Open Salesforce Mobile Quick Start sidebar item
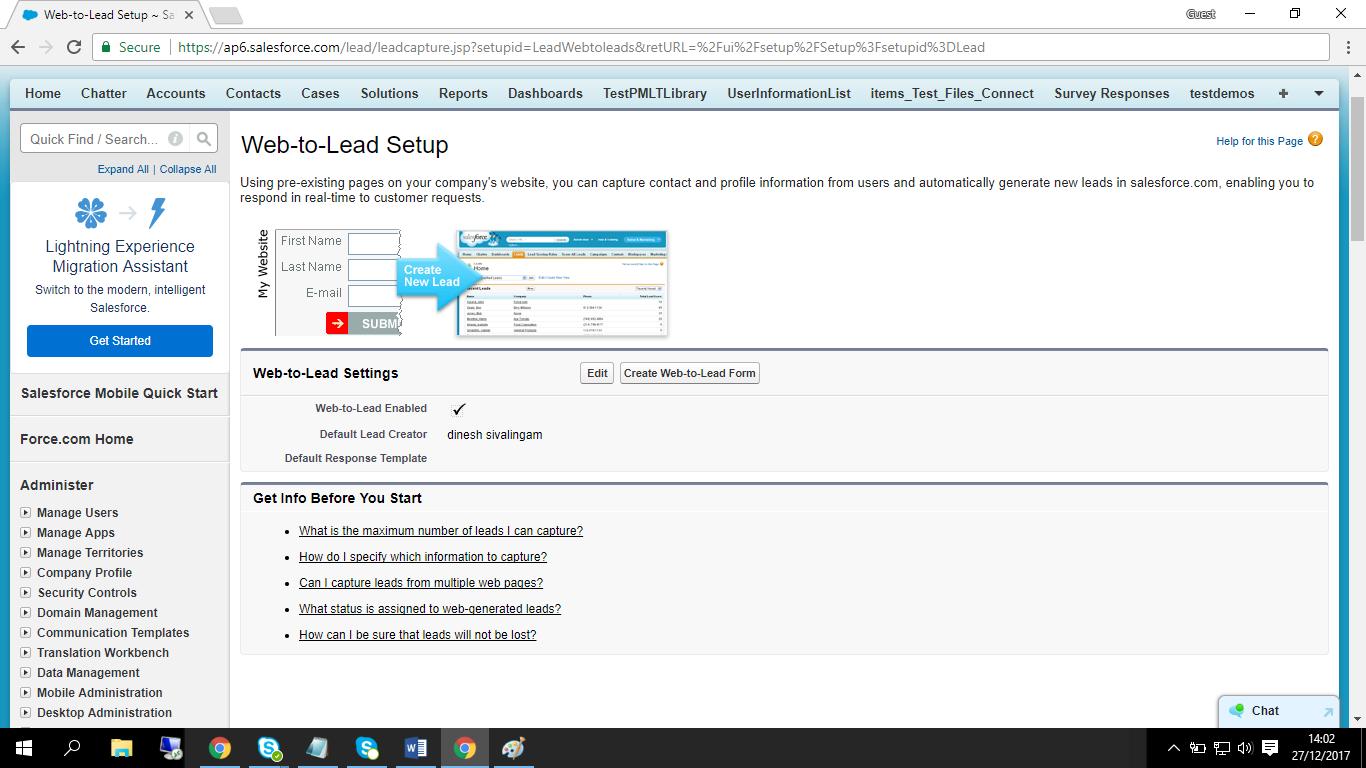The height and width of the screenshot is (768, 1366). [x=119, y=393]
